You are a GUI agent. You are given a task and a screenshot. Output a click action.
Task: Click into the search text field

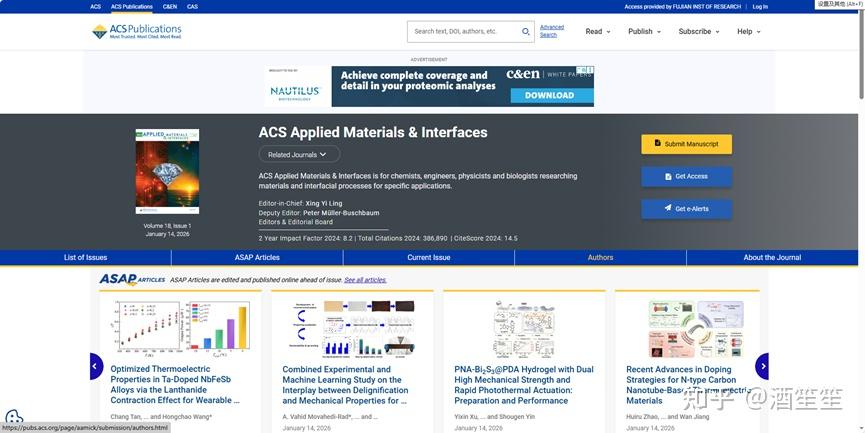pos(465,31)
